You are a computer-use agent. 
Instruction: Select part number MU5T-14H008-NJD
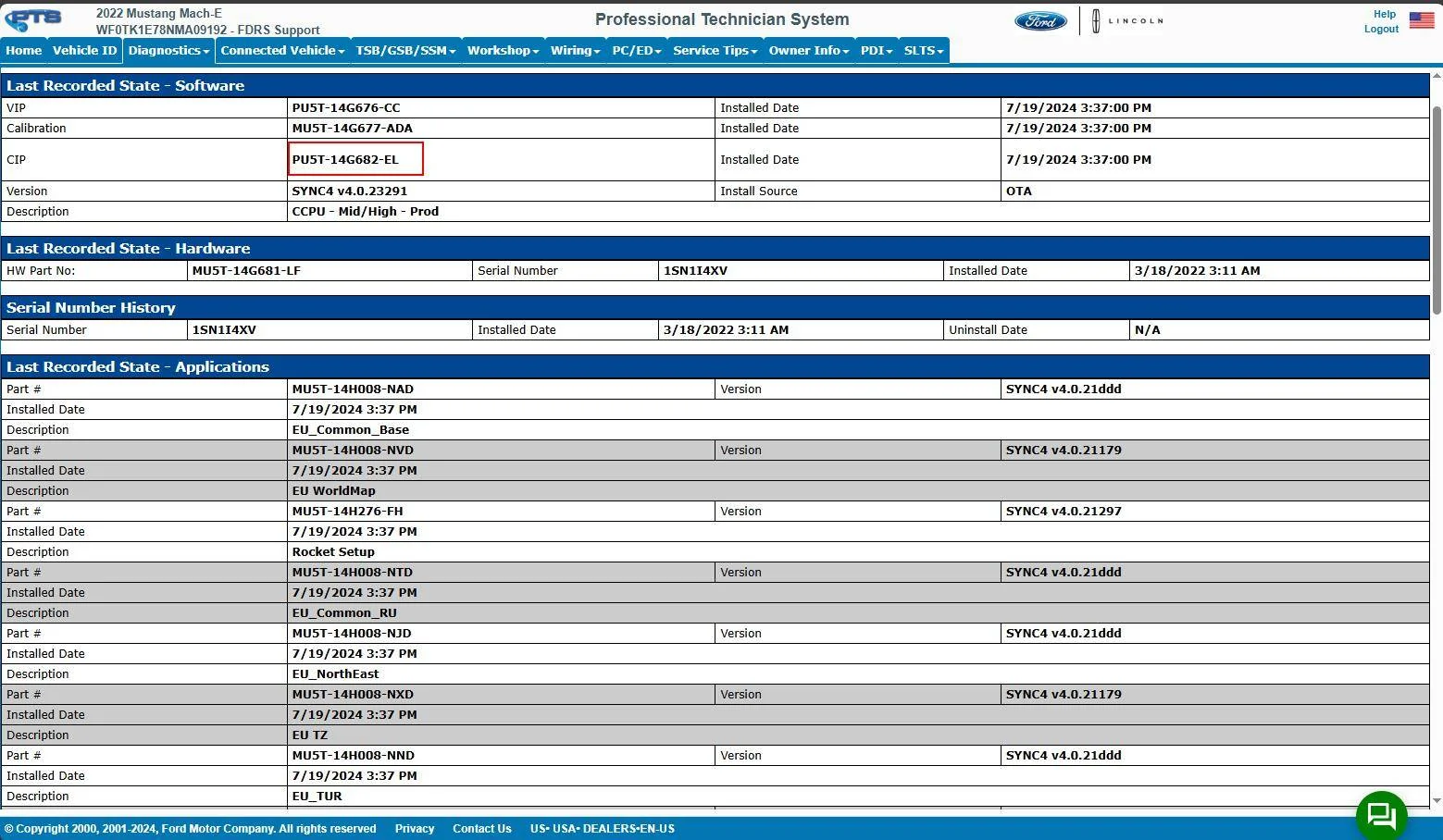coord(352,633)
